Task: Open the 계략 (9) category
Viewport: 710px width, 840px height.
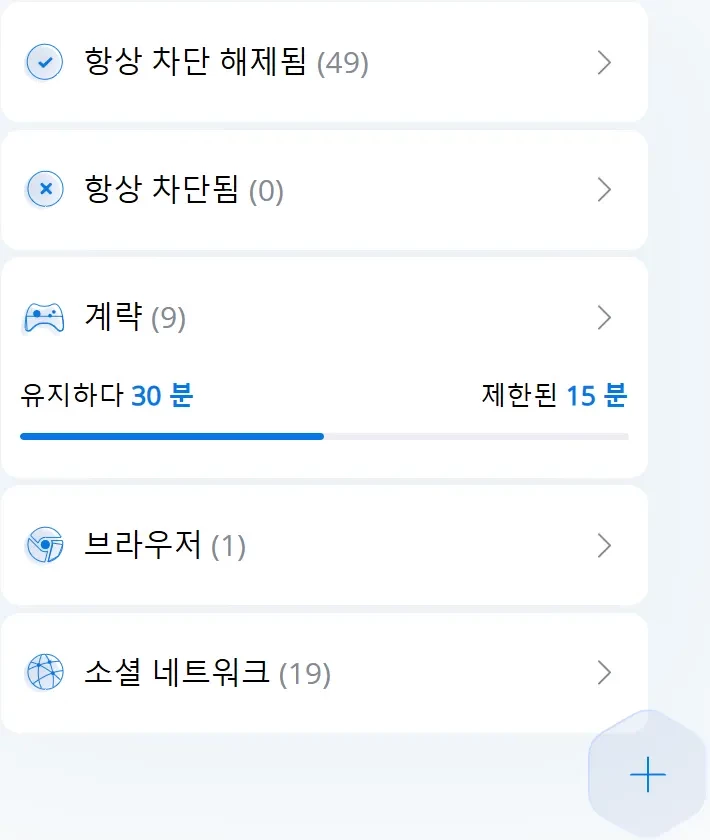Action: click(x=135, y=319)
